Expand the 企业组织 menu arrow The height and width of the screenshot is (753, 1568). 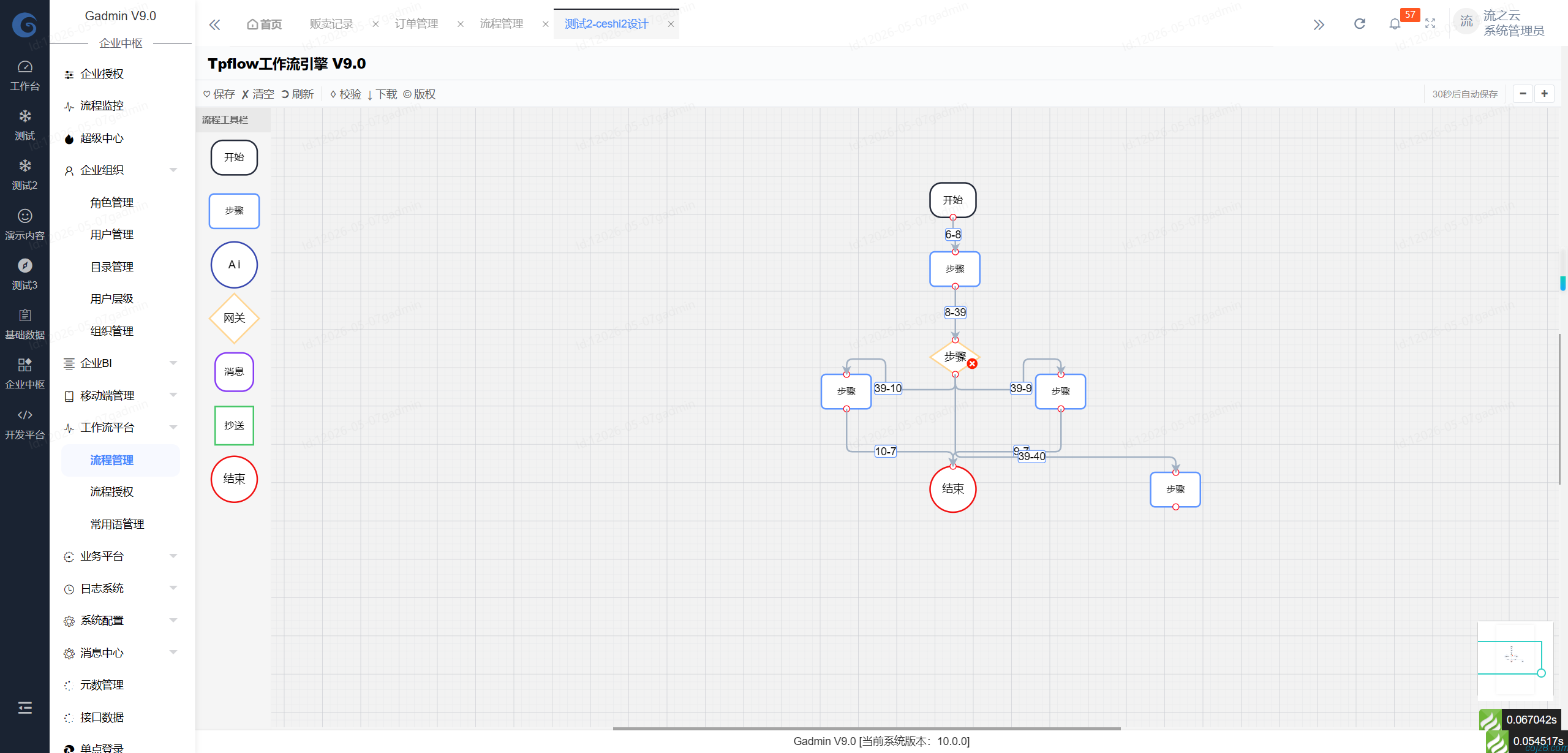(173, 170)
